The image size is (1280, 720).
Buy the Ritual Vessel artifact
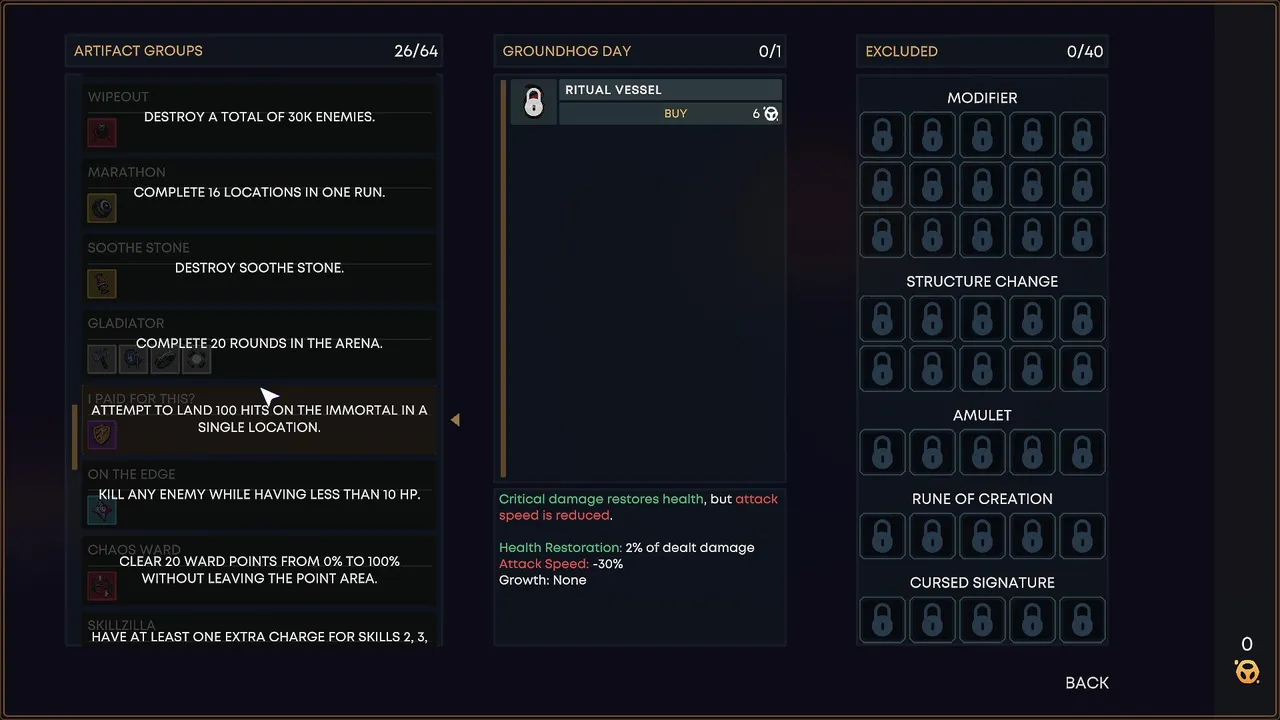tap(676, 114)
